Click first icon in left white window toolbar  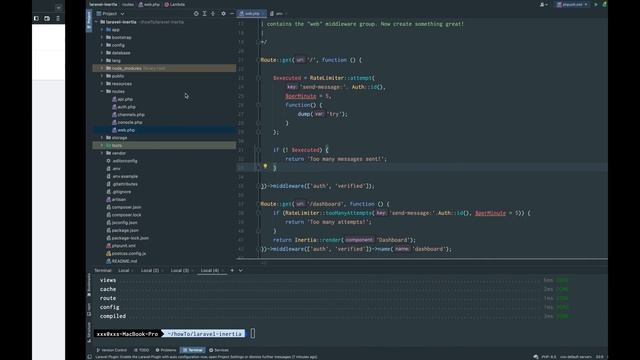(x=36, y=18)
